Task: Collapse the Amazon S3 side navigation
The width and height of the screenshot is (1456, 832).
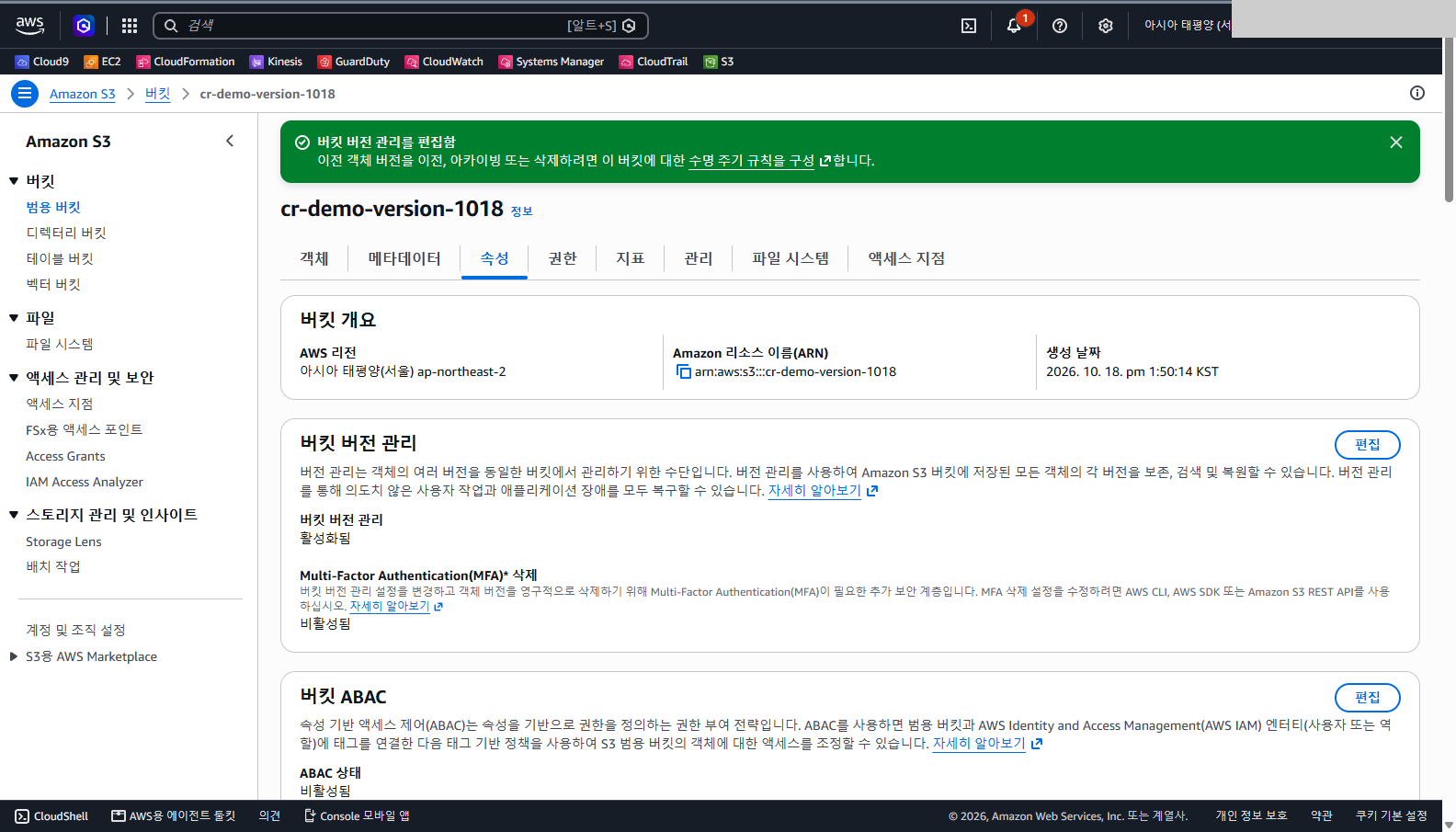Action: coord(230,141)
